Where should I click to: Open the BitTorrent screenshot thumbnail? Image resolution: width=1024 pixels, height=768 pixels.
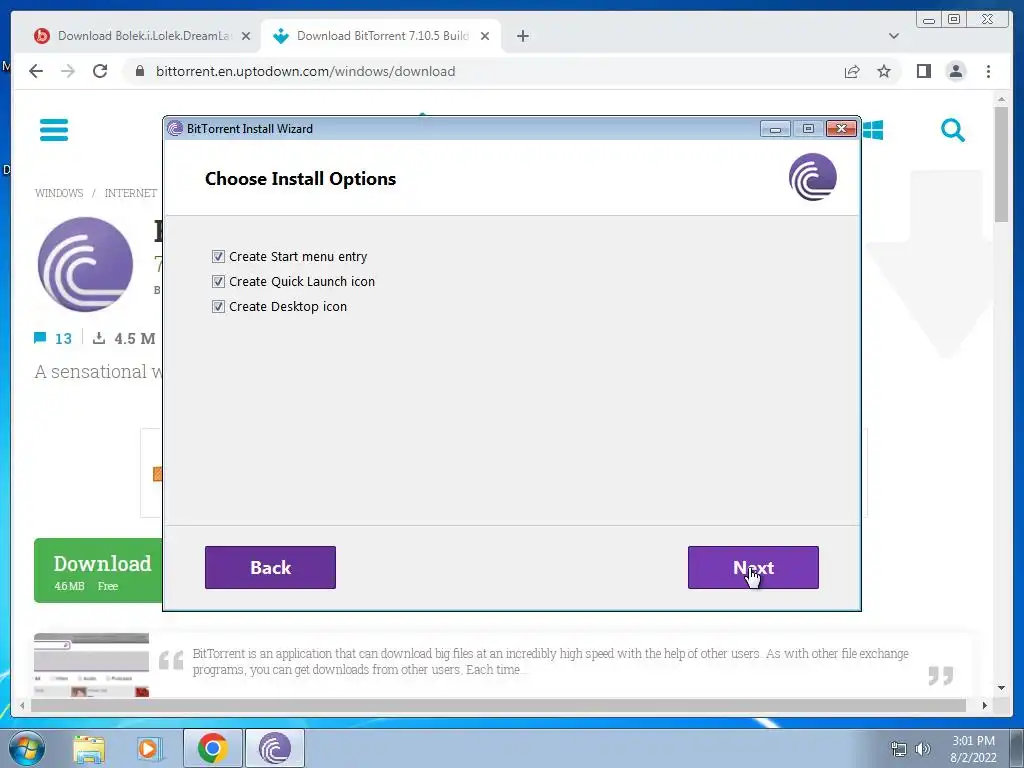tap(91, 665)
